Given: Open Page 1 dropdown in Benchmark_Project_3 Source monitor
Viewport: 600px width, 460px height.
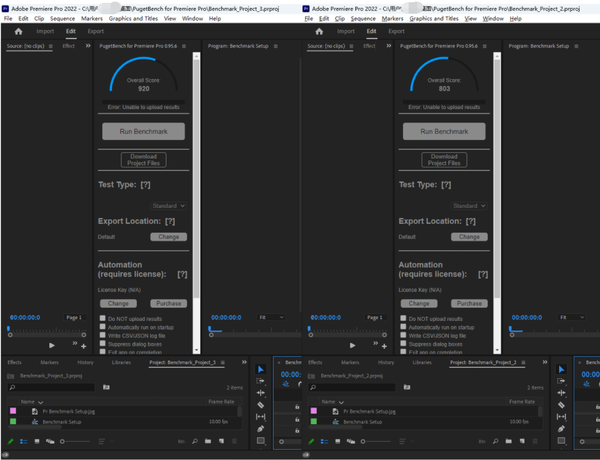Looking at the screenshot, I should click(74, 317).
